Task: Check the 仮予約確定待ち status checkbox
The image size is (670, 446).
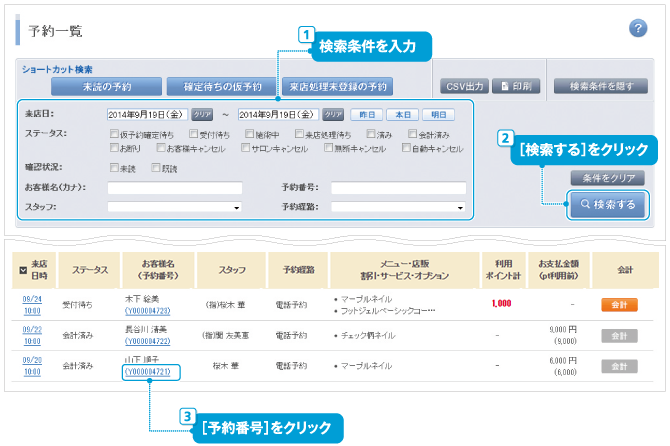Action: click(x=112, y=133)
